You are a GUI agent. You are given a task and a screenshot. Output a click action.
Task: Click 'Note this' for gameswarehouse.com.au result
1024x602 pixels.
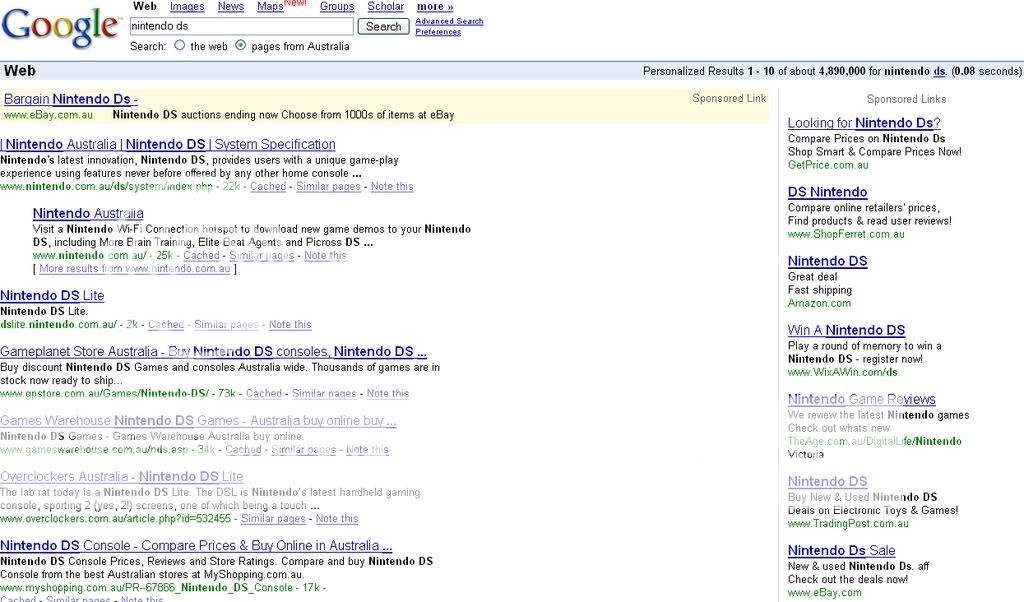(367, 450)
